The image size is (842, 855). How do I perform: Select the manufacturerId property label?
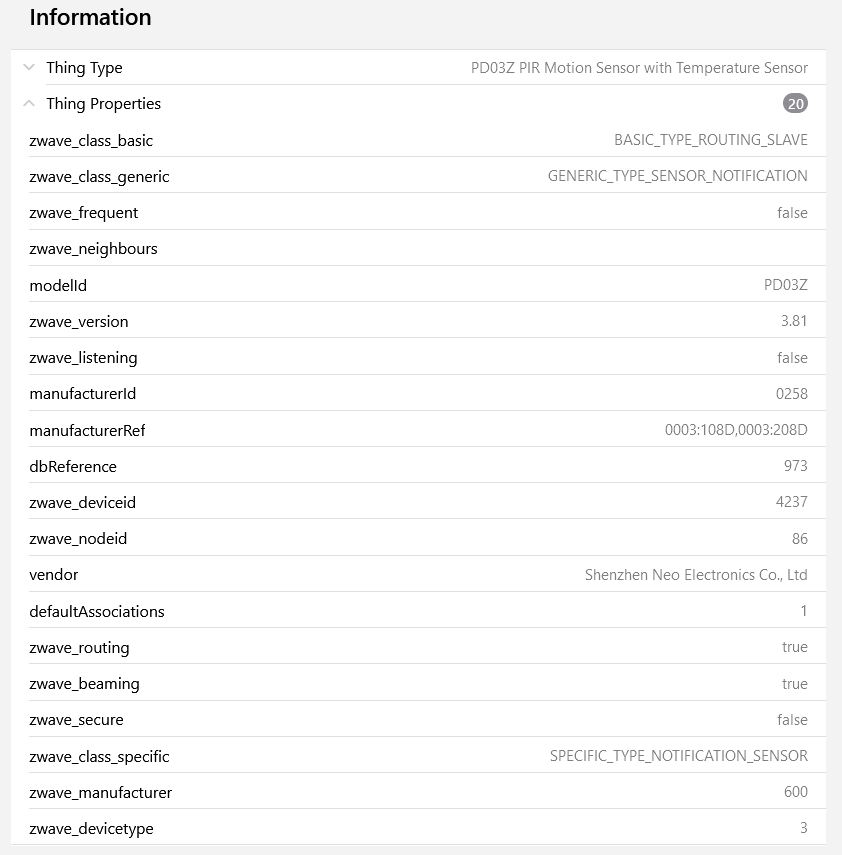[82, 394]
